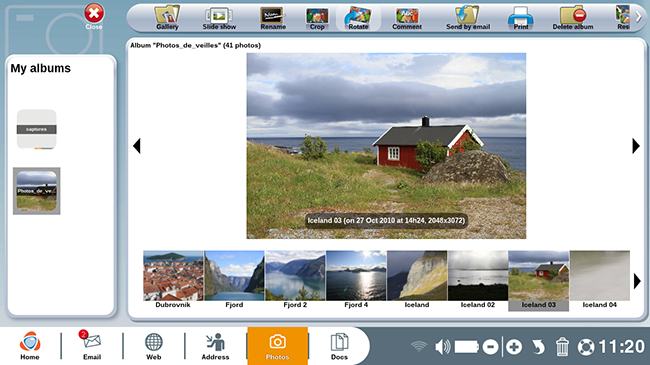Viewport: 650px width, 365px height.
Task: Click the album title "Photos_de_veilles" (41 photos)
Action: click(x=195, y=45)
